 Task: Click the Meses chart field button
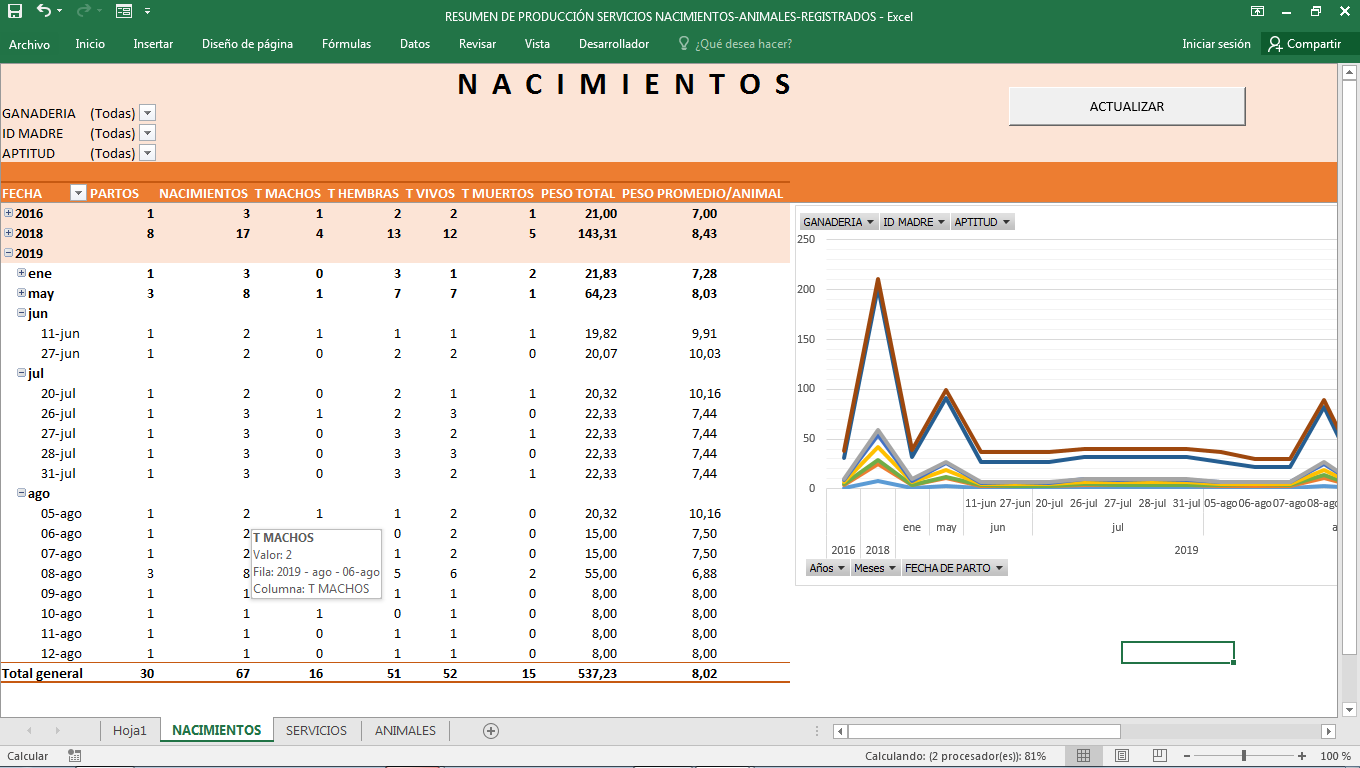[875, 568]
